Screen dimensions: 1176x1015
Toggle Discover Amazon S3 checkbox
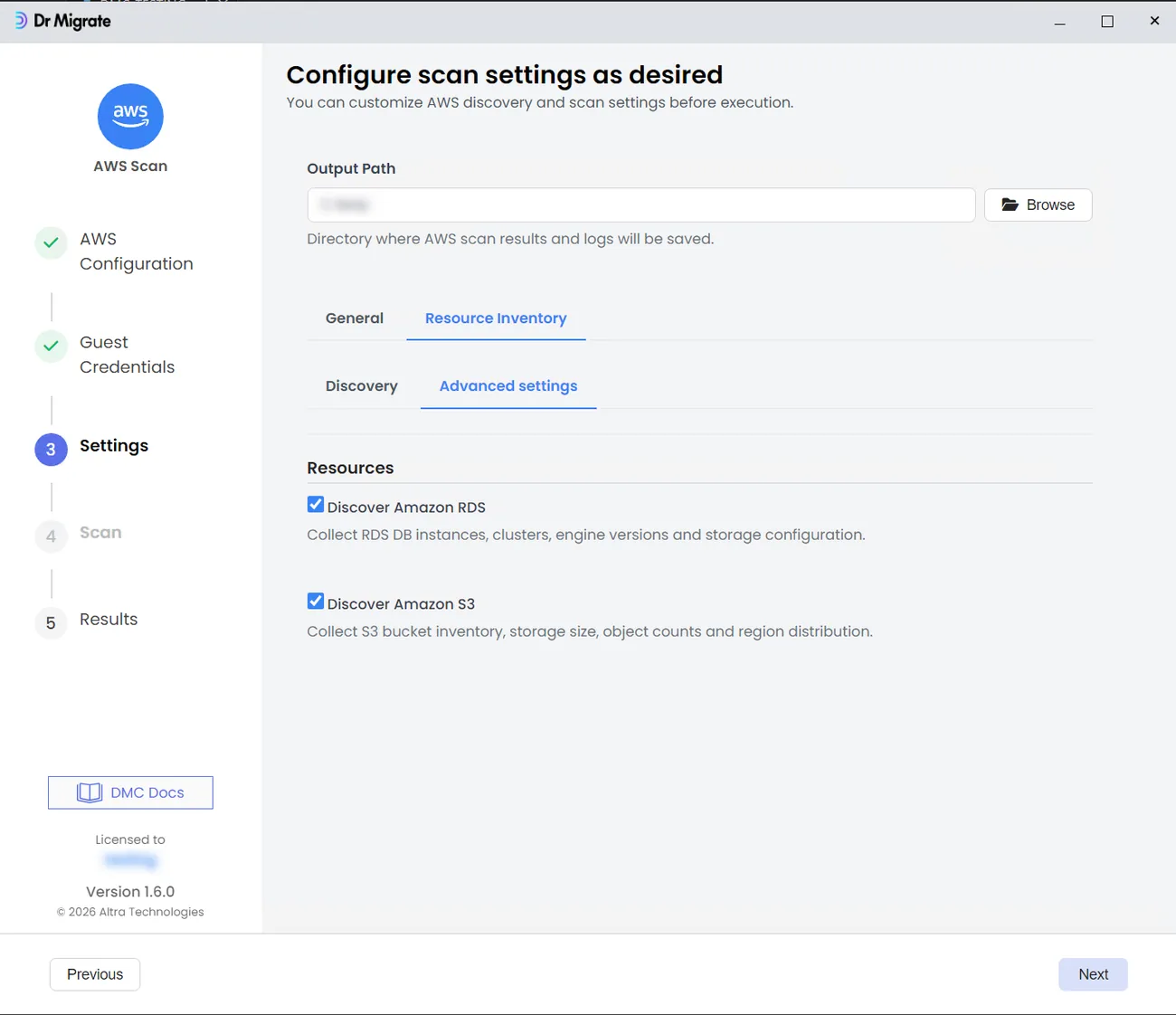pos(316,602)
